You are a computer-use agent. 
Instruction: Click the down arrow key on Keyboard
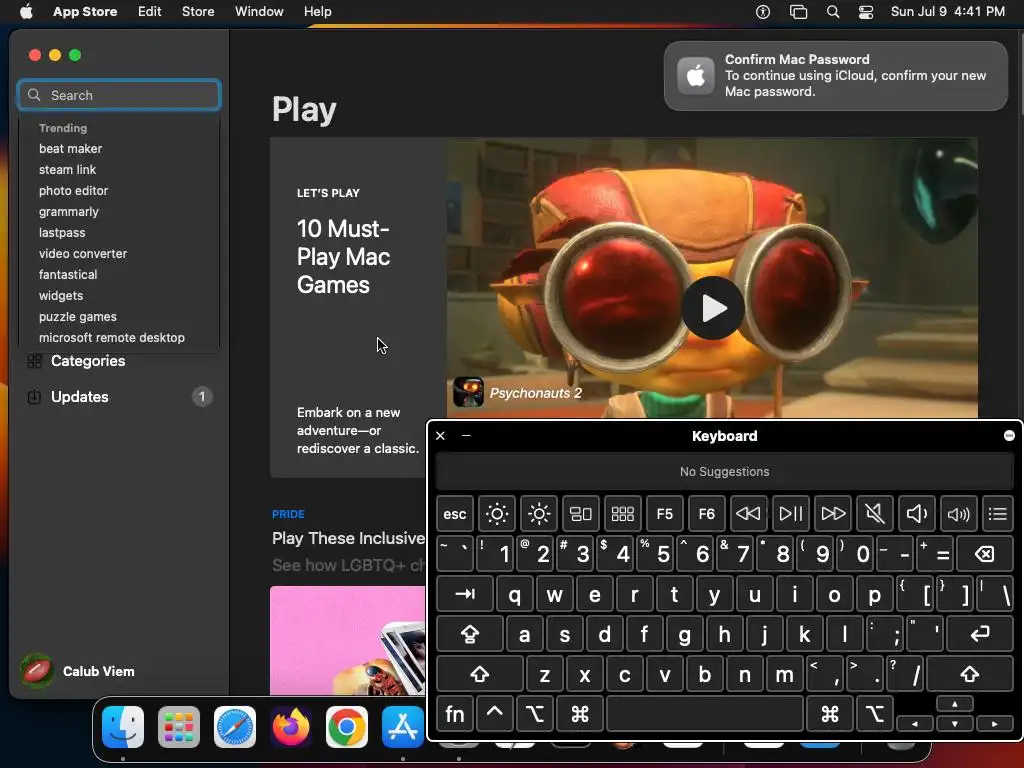(954, 724)
